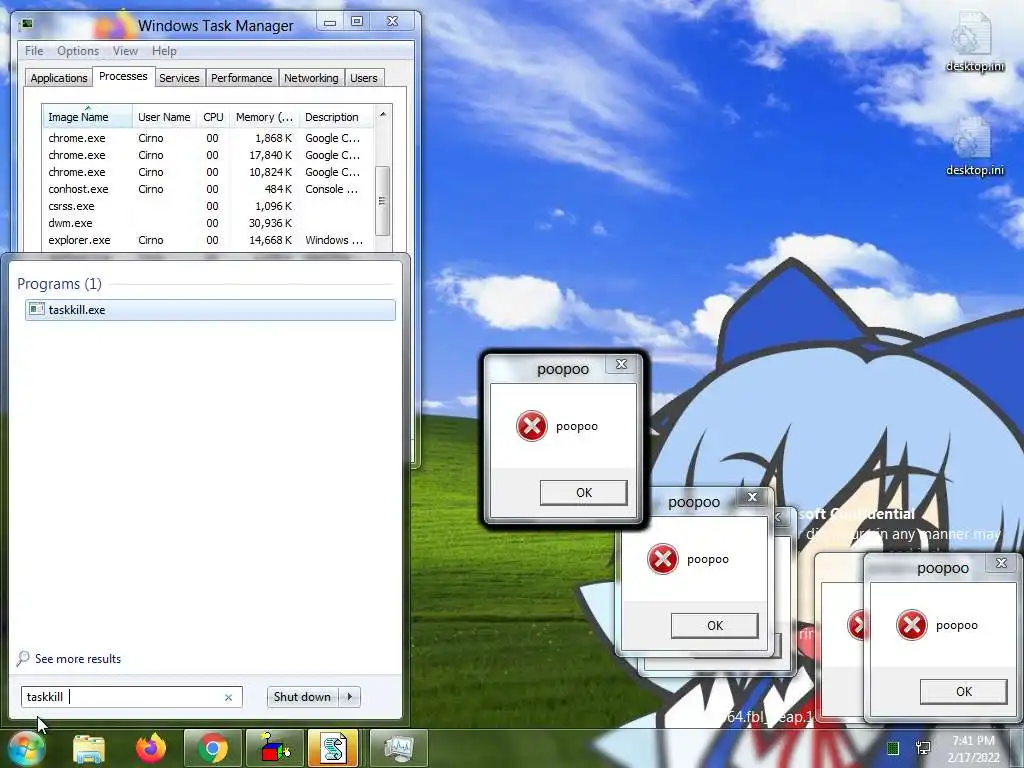
Task: Select upper desktop.ini desktop icon
Action: click(974, 43)
